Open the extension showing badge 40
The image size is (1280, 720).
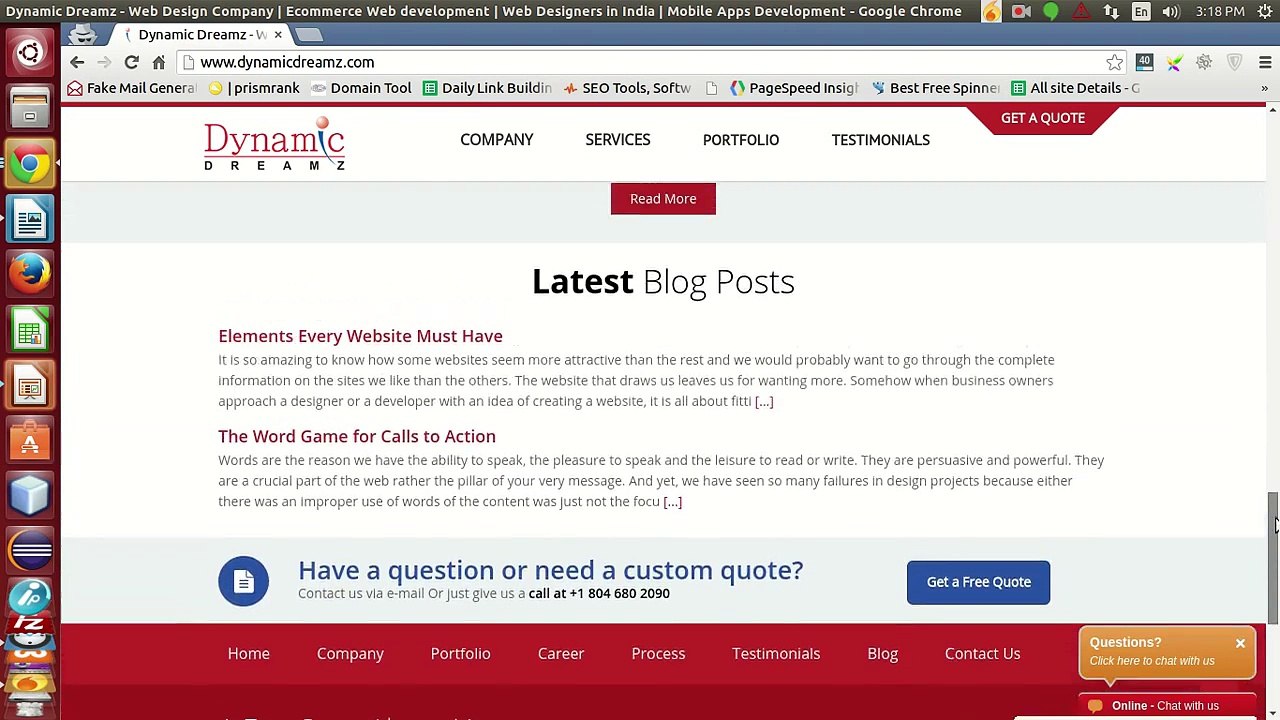(1144, 62)
